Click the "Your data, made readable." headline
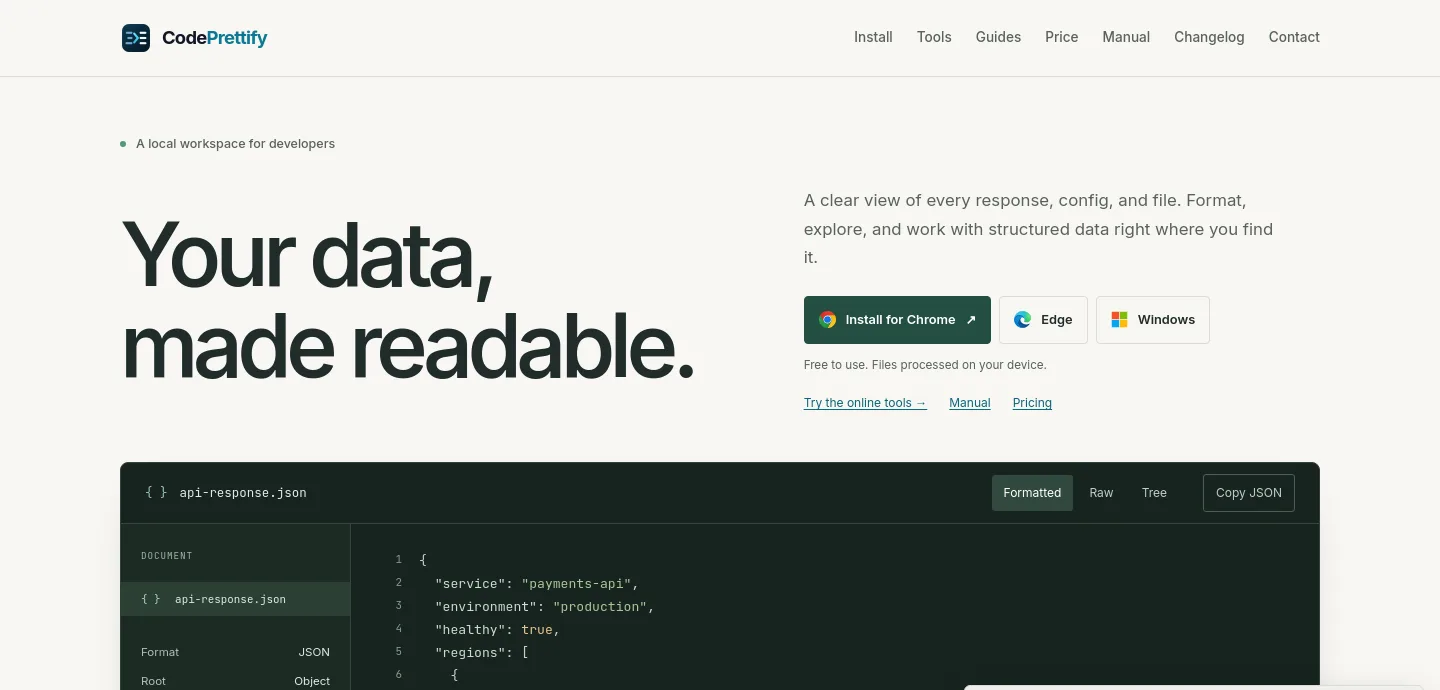The width and height of the screenshot is (1440, 690). 408,300
